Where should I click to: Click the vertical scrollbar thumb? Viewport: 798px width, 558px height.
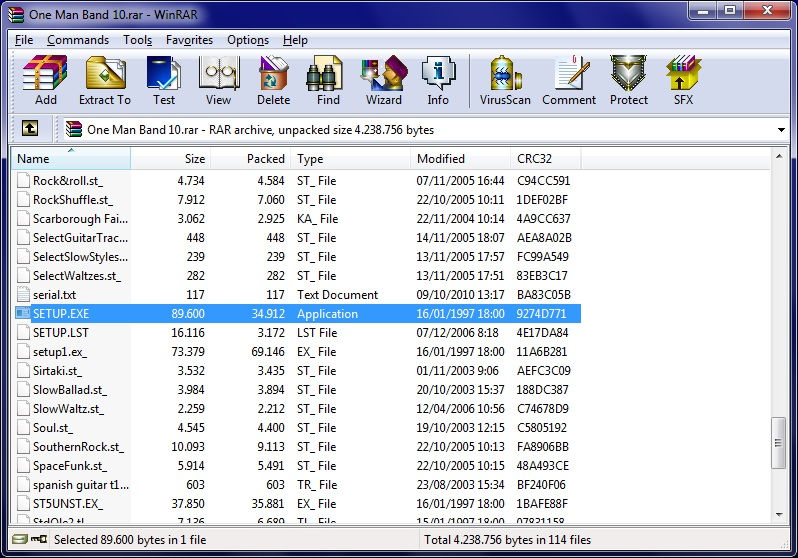[x=779, y=442]
